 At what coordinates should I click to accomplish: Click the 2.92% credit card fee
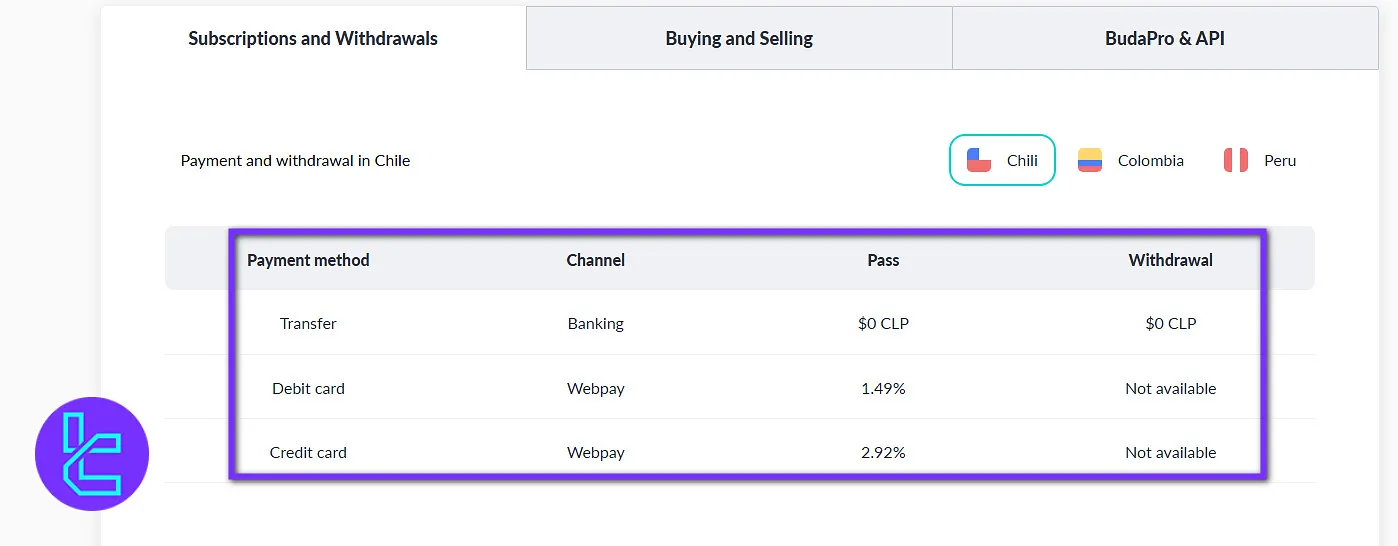pos(883,452)
